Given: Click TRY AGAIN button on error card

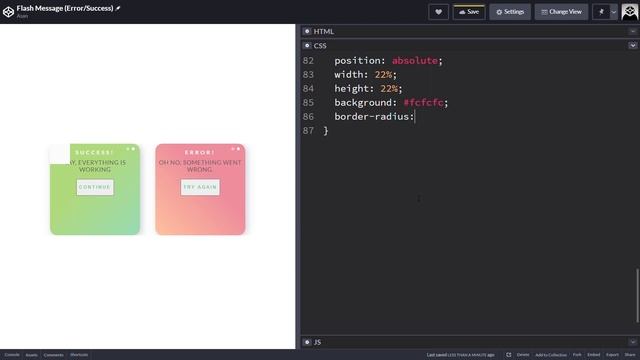Looking at the screenshot, I should 200,187.
